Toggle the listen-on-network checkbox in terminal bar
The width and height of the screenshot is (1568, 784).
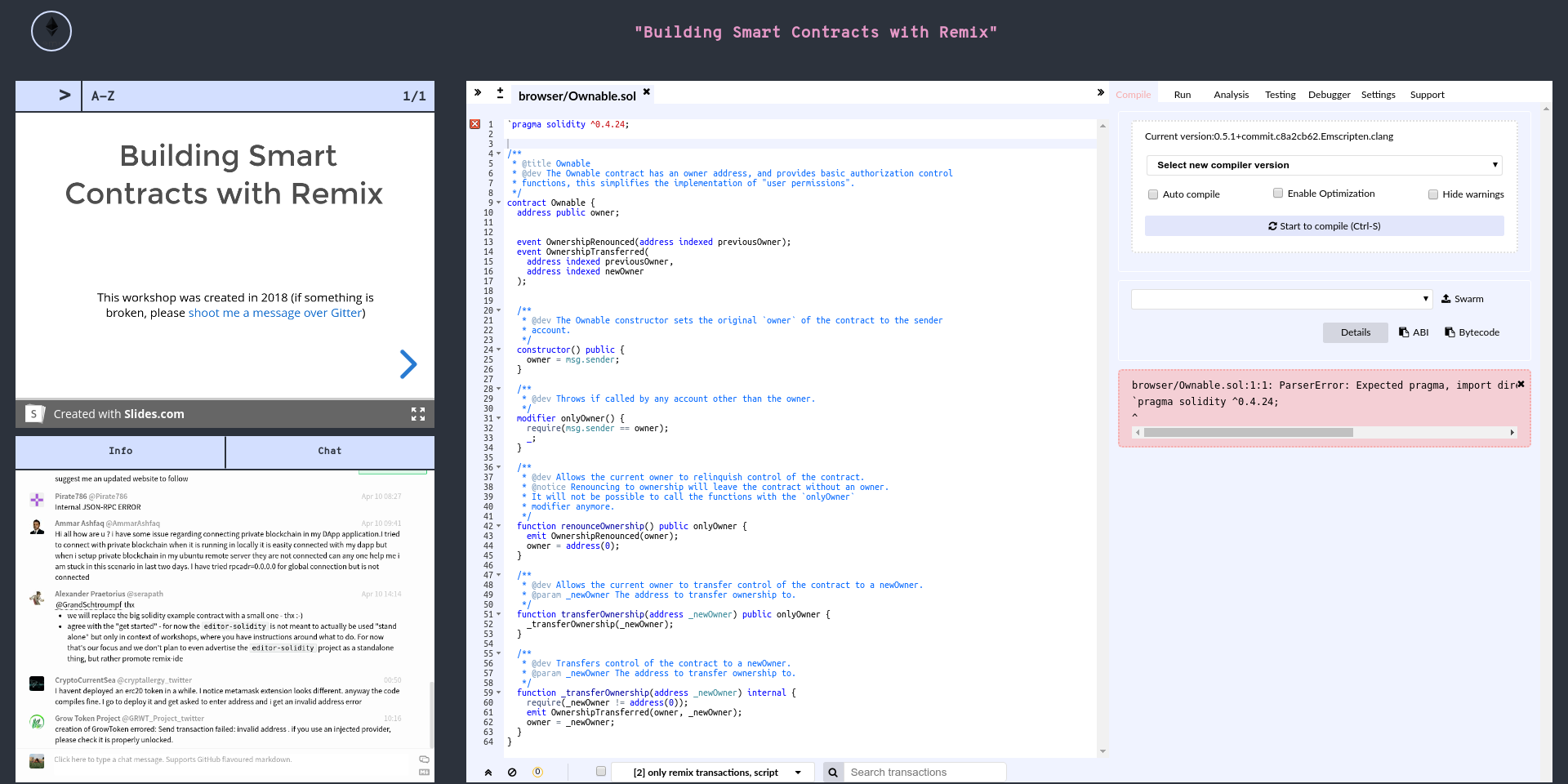click(601, 771)
